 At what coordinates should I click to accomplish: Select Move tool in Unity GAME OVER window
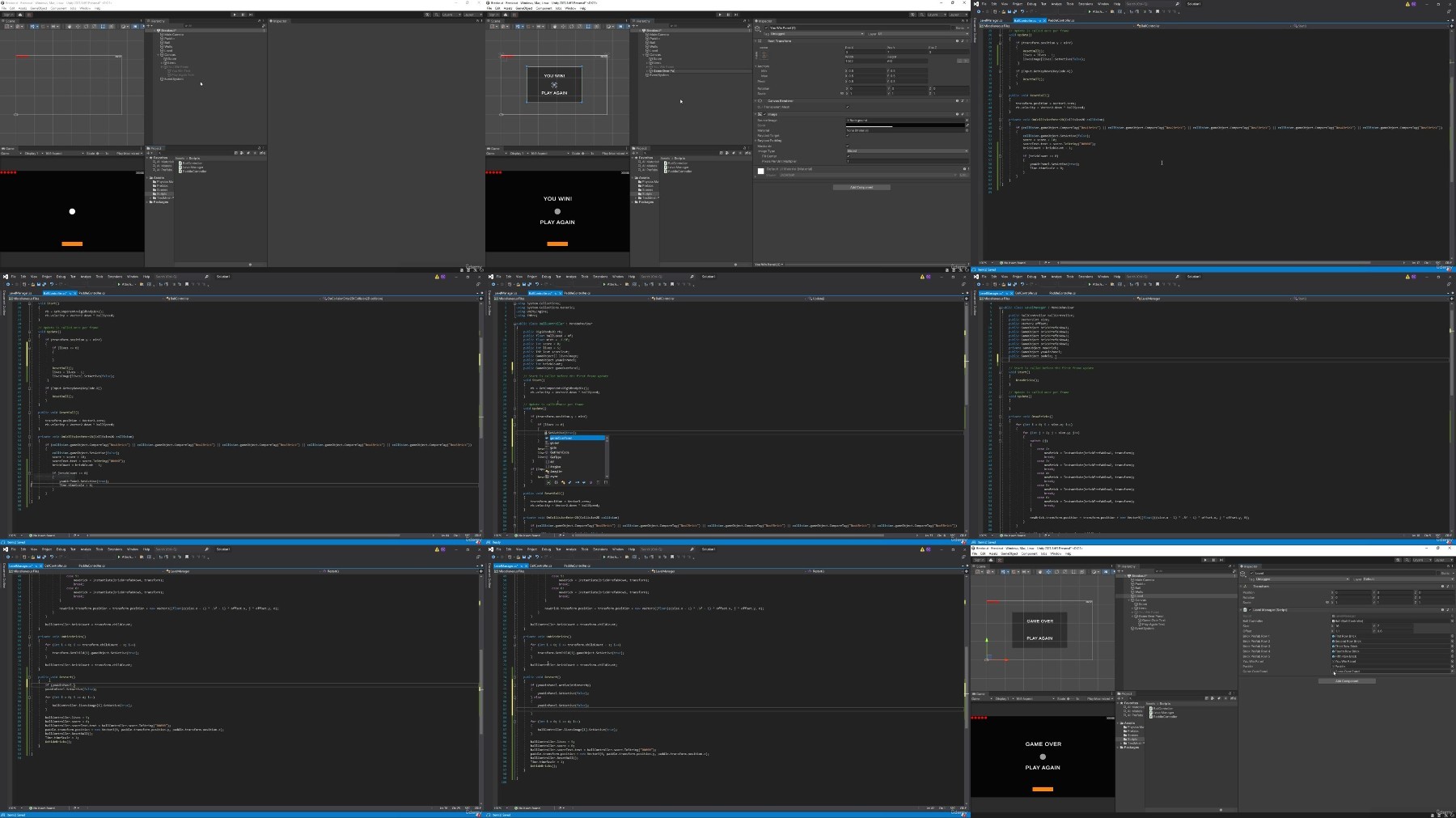tap(1048, 571)
